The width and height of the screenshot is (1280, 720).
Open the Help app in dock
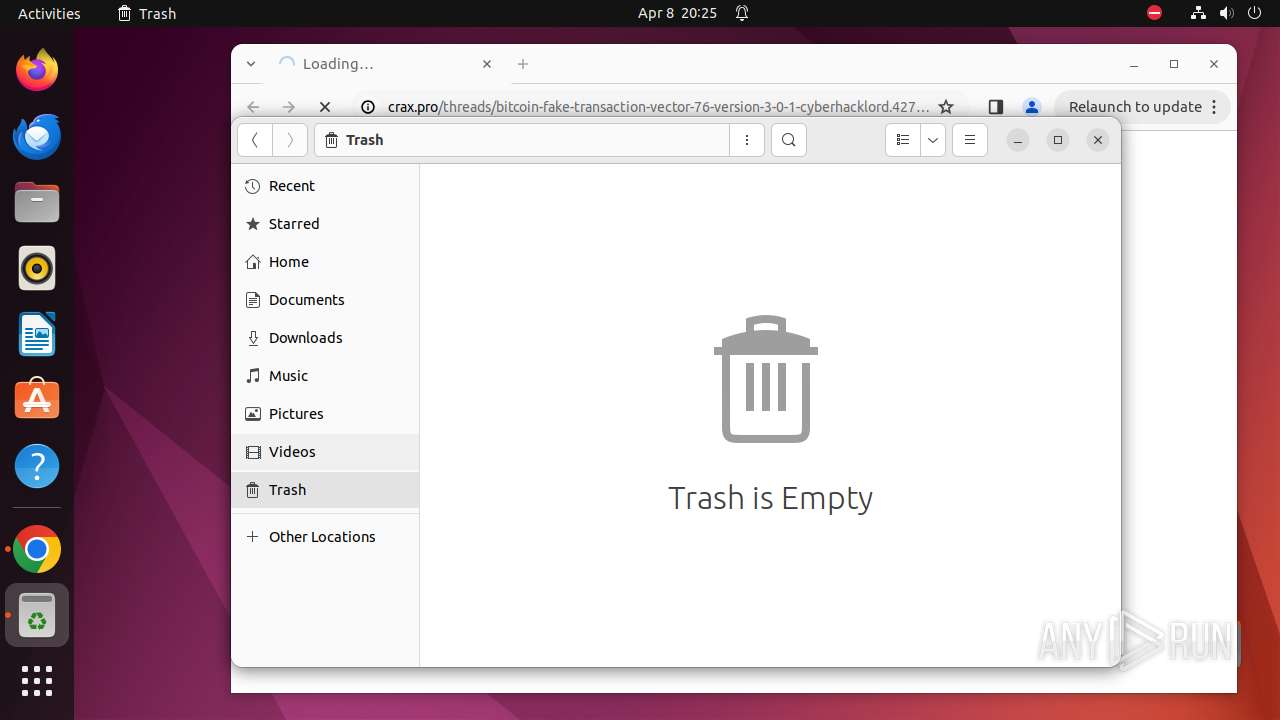pos(37,466)
